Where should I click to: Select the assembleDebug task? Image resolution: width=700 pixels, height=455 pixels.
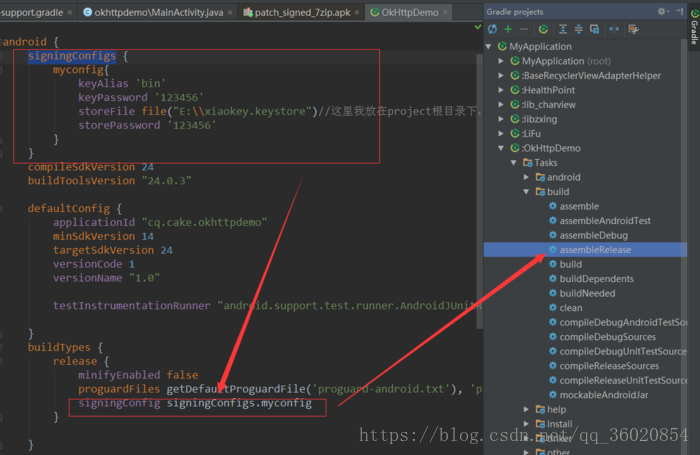(x=593, y=235)
